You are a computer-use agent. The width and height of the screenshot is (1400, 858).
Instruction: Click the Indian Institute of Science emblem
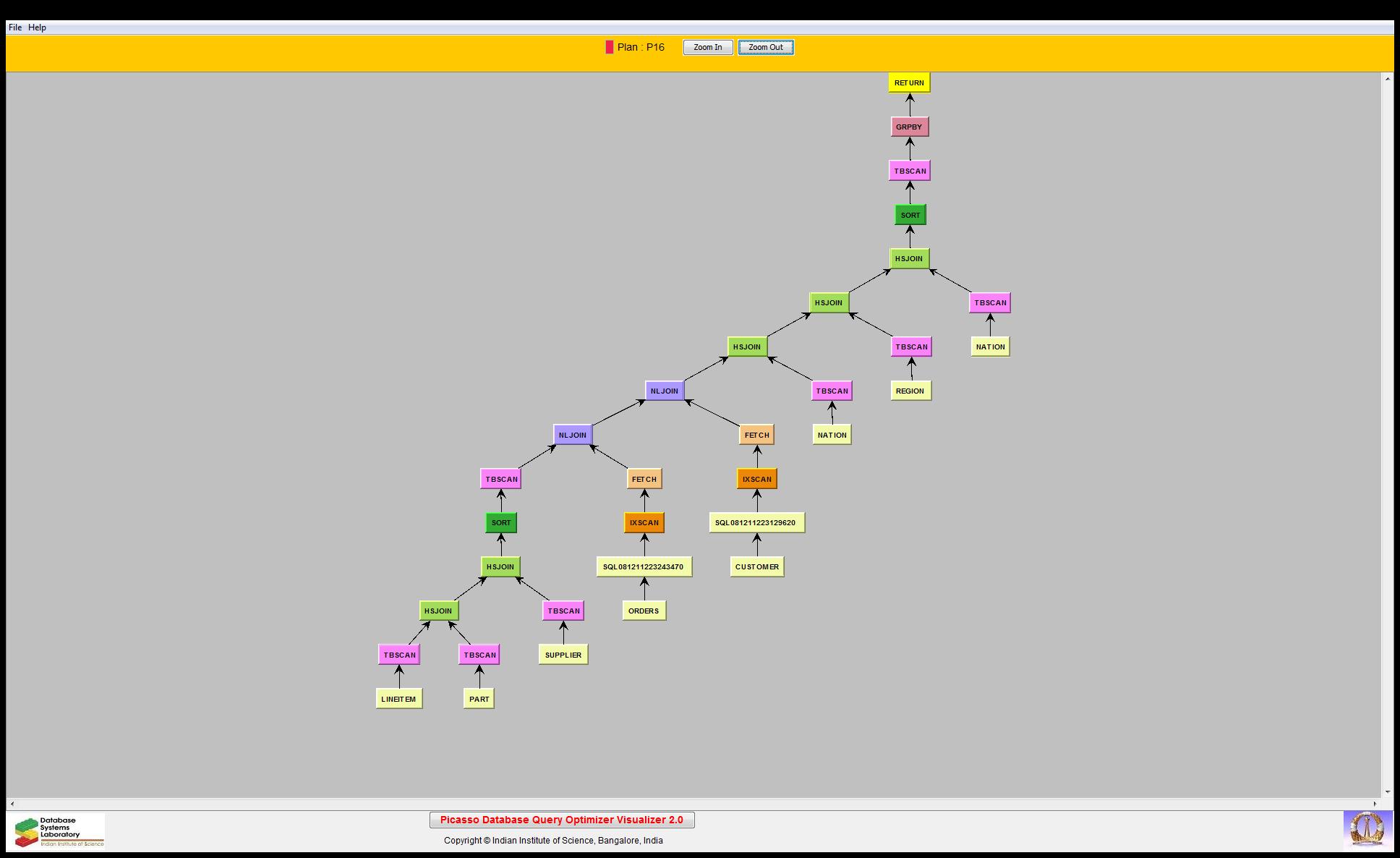[1367, 828]
